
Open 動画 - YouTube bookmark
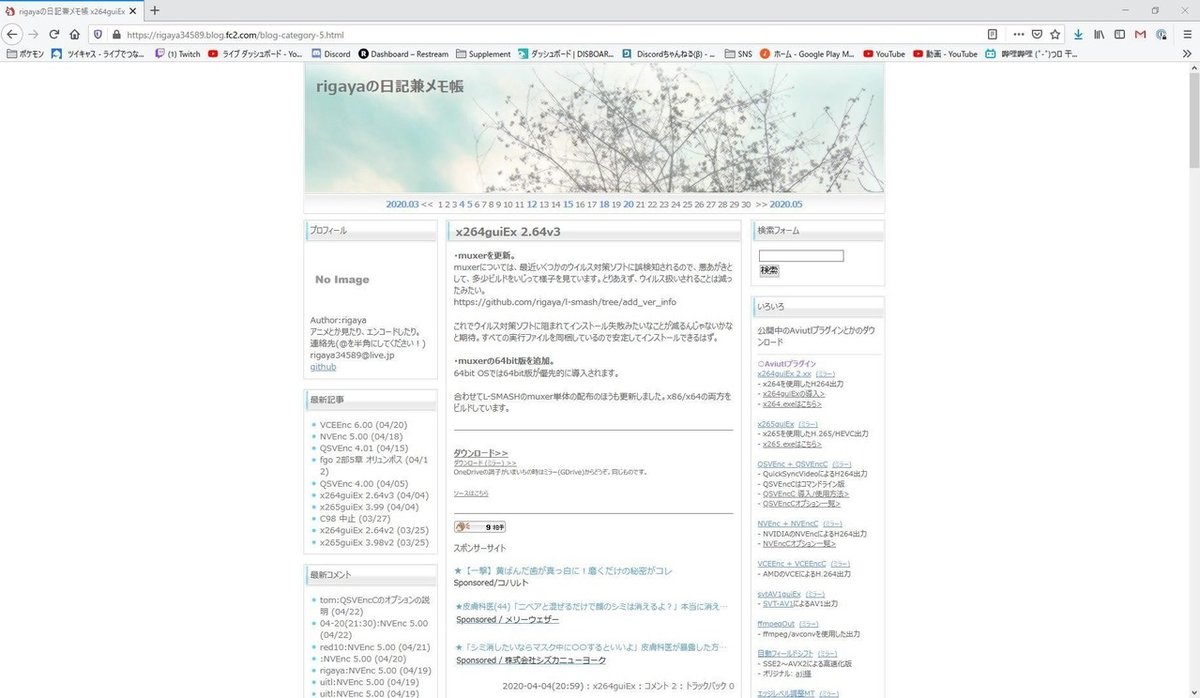tap(945, 54)
